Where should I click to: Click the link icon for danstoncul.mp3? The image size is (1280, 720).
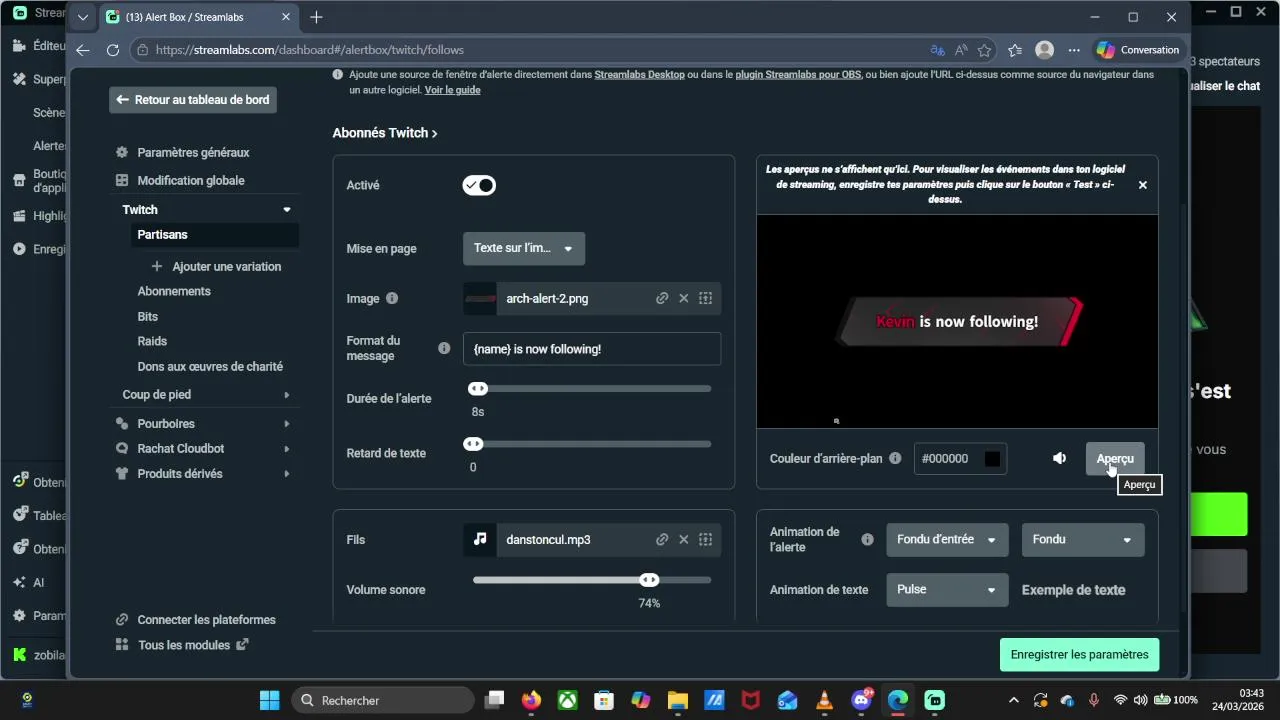[x=662, y=539]
